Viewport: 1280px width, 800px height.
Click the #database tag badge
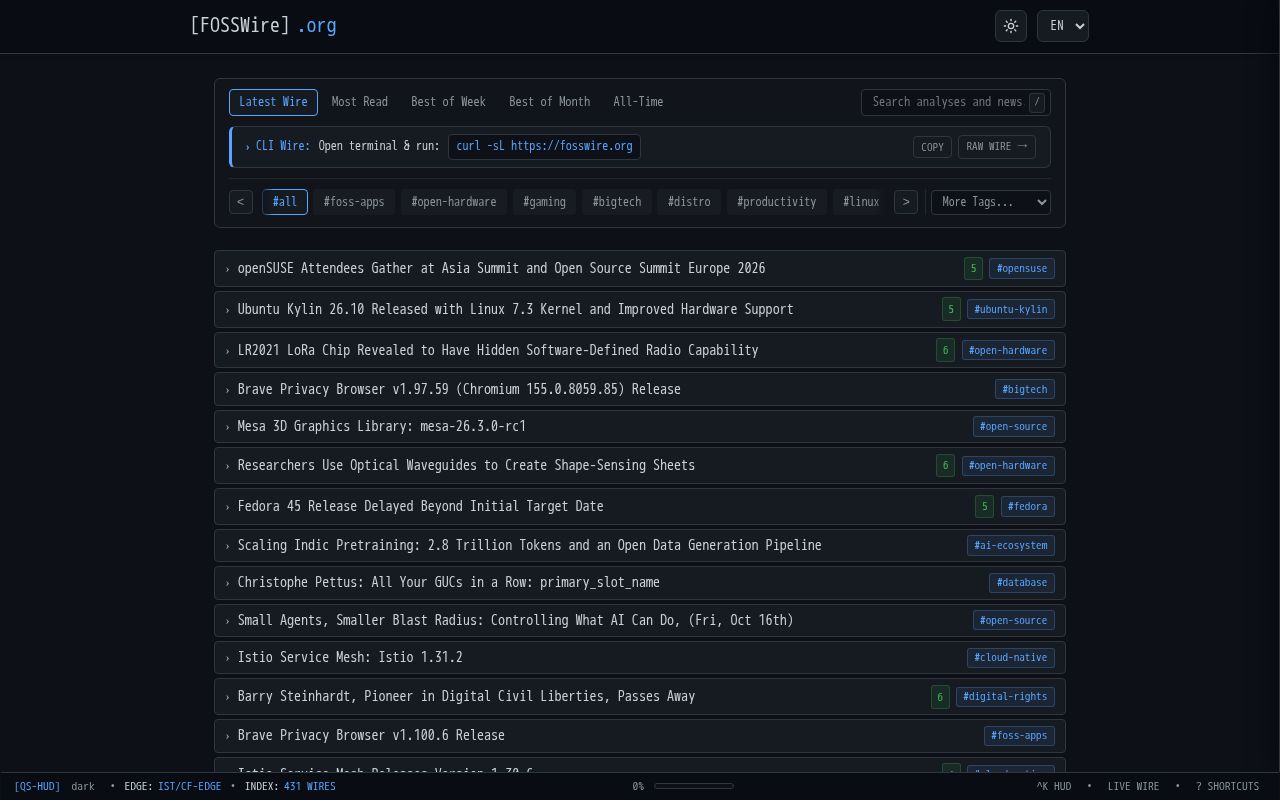point(1022,582)
